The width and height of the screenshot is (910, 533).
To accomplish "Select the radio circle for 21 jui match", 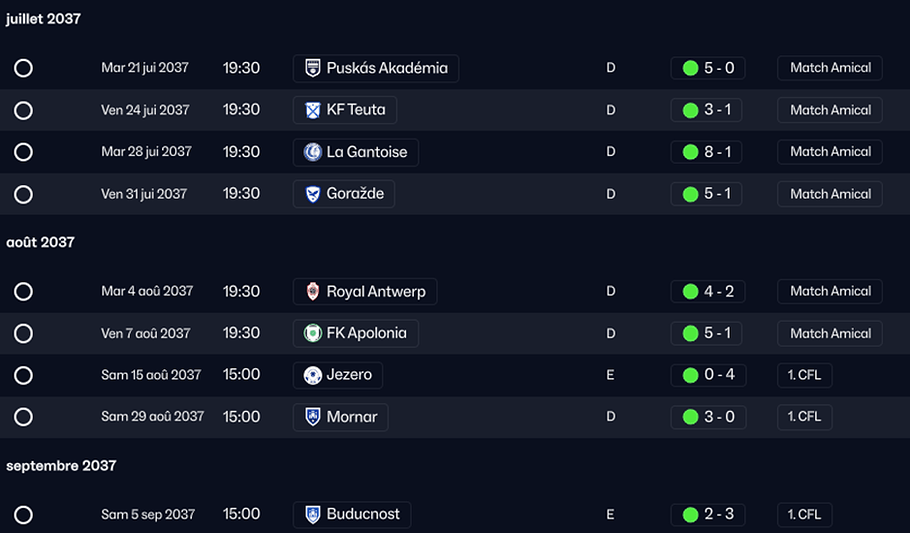I will [23, 68].
